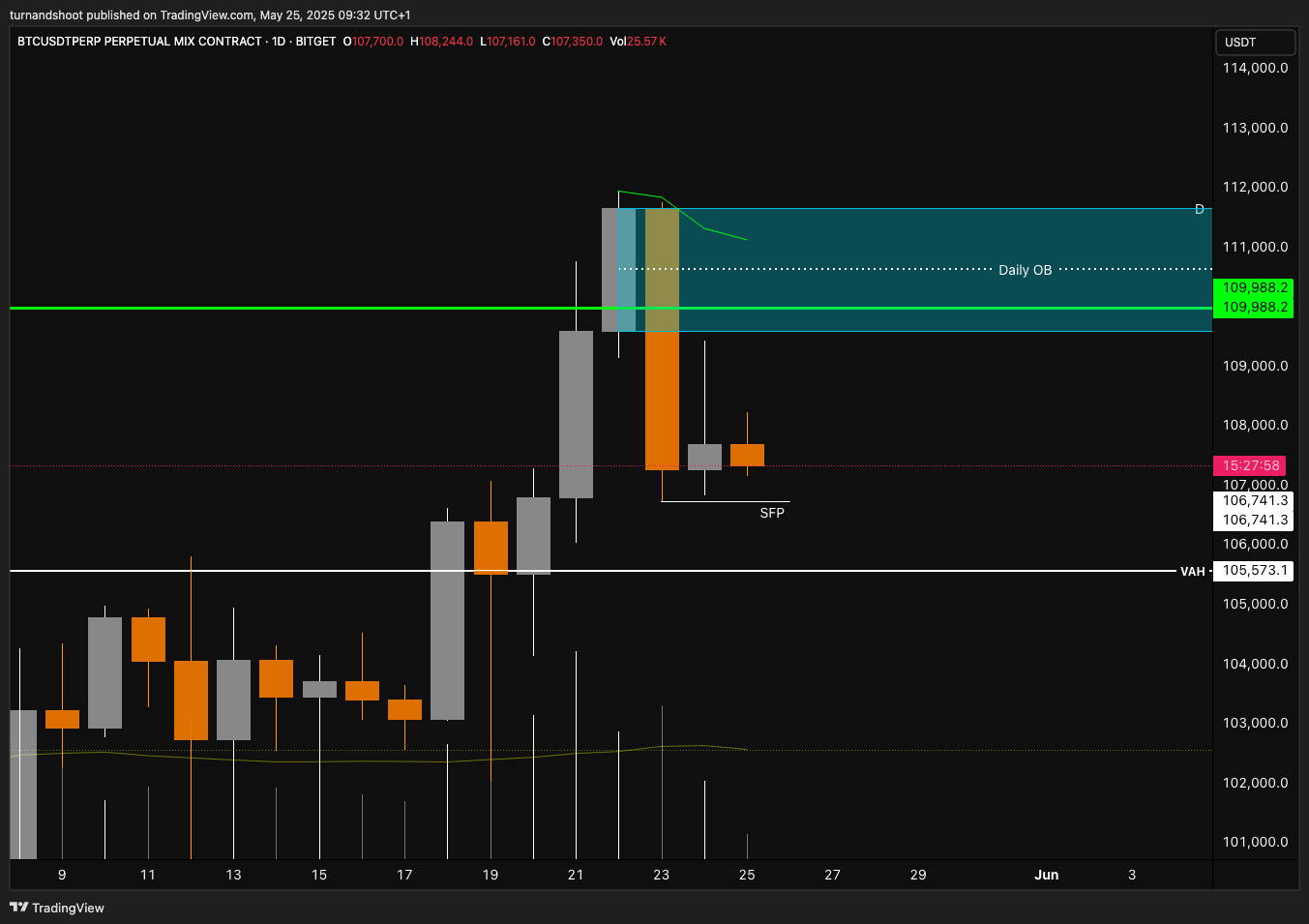The image size is (1309, 924).
Task: Click the 101,000.0 price axis label
Action: (x=1255, y=842)
